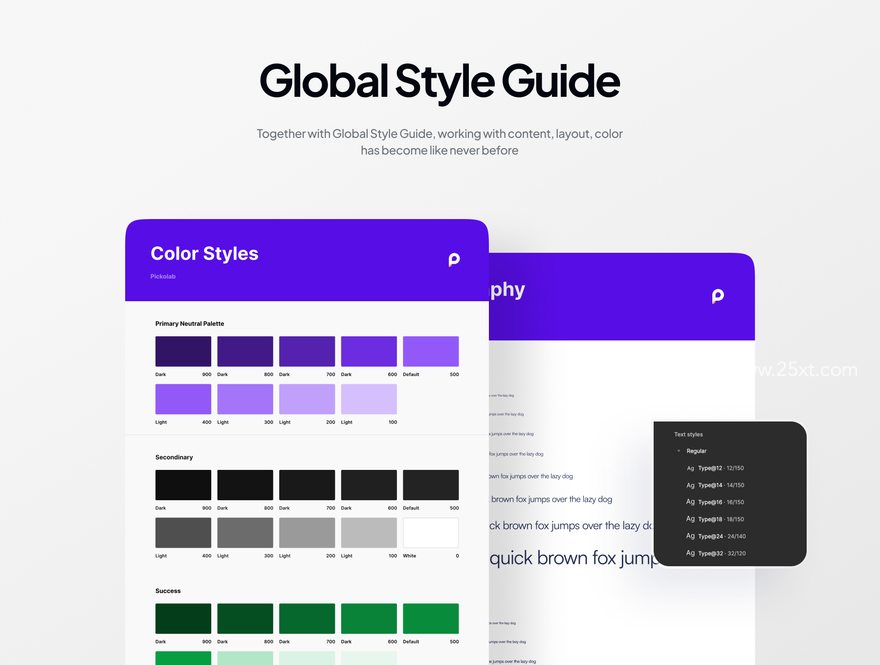The image size is (880, 665).
Task: Pick the Primary Light 400 purple swatch
Action: 183,399
